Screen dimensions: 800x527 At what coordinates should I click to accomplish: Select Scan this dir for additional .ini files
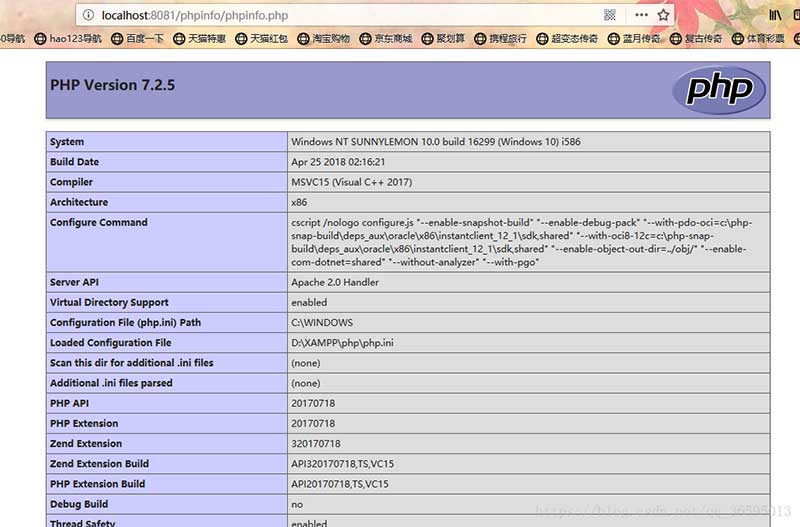click(x=132, y=363)
